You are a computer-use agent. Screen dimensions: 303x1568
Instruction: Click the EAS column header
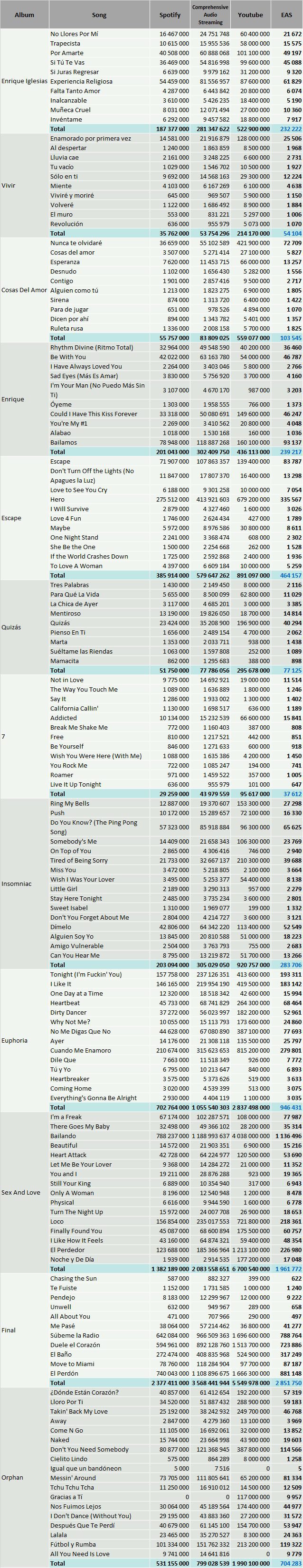[286, 15]
